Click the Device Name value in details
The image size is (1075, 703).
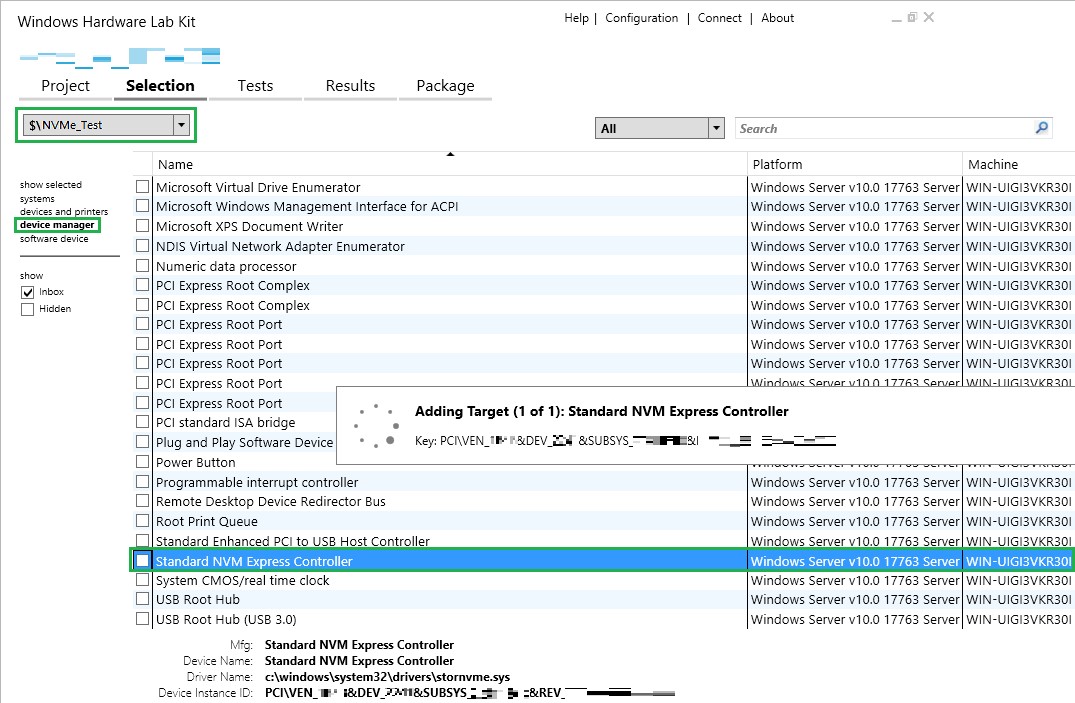point(359,660)
